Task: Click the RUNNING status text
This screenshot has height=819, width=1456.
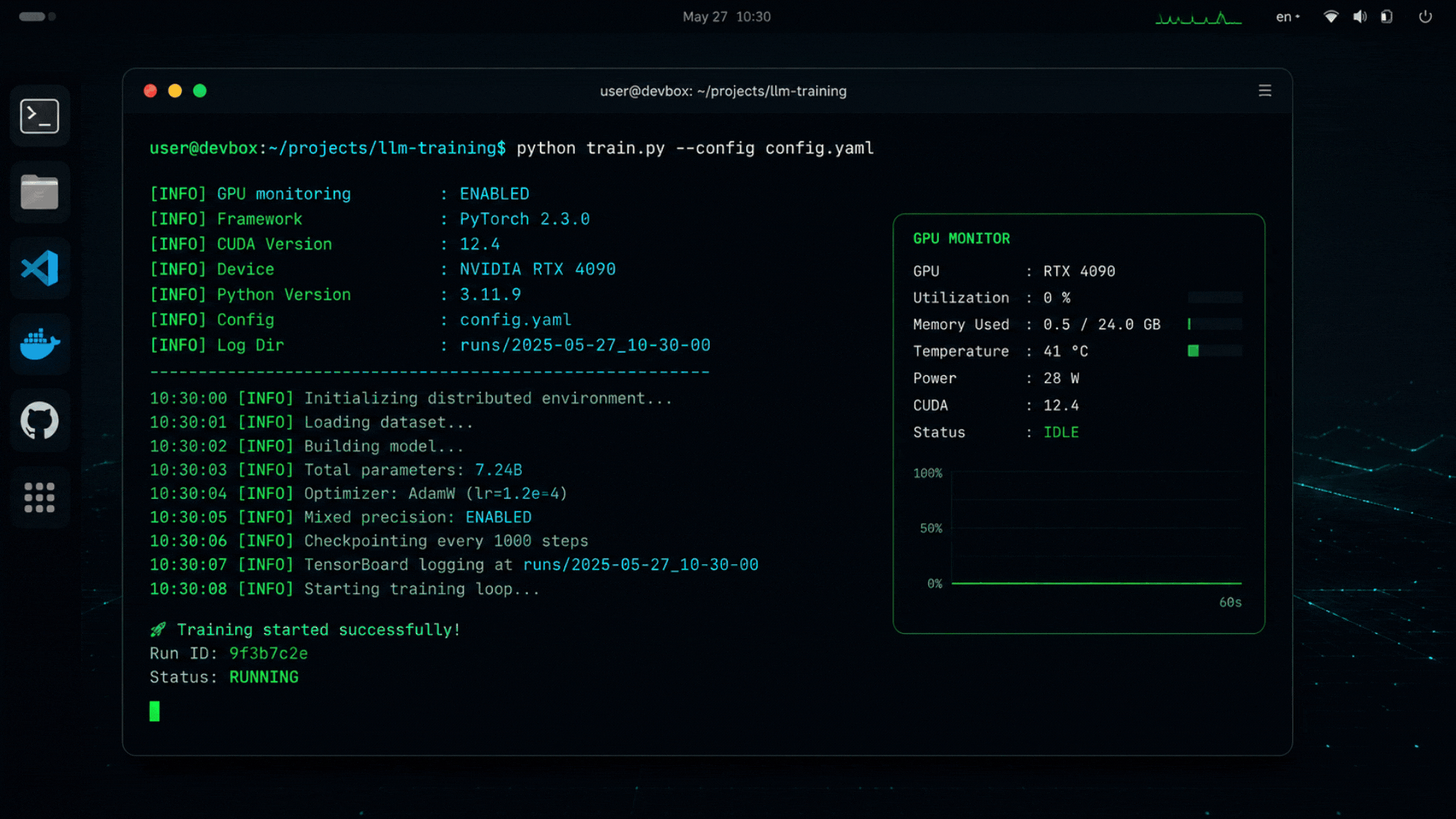Action: click(x=264, y=676)
